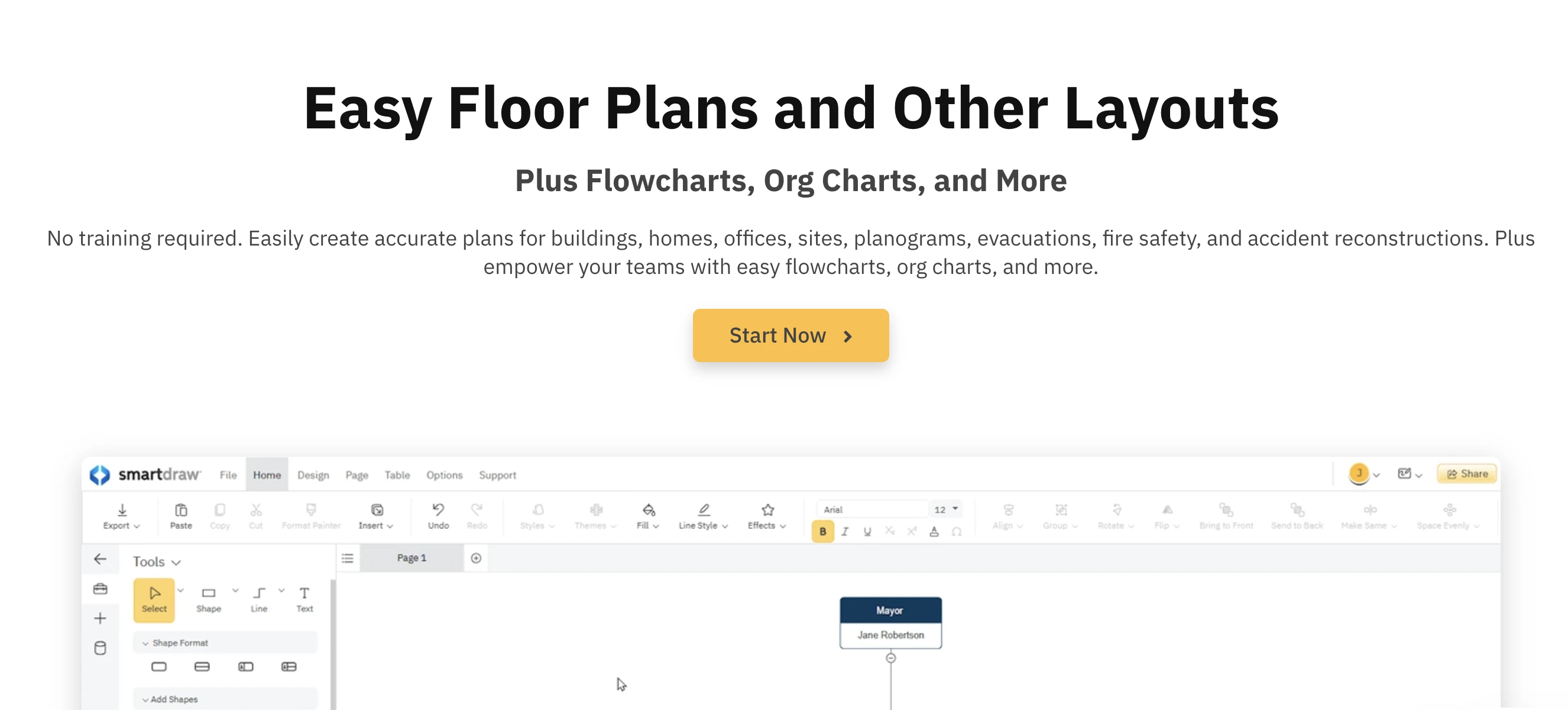Switch to the Design tab
Screen dimensions: 1568x710
coord(313,475)
